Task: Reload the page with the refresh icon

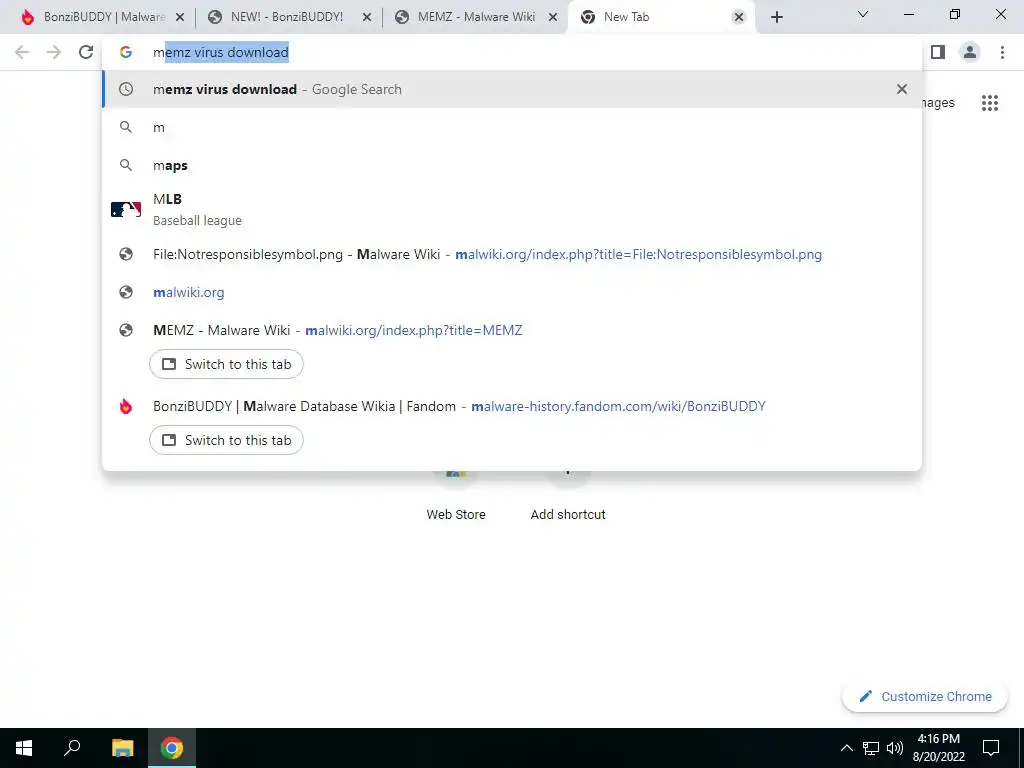Action: [x=86, y=52]
